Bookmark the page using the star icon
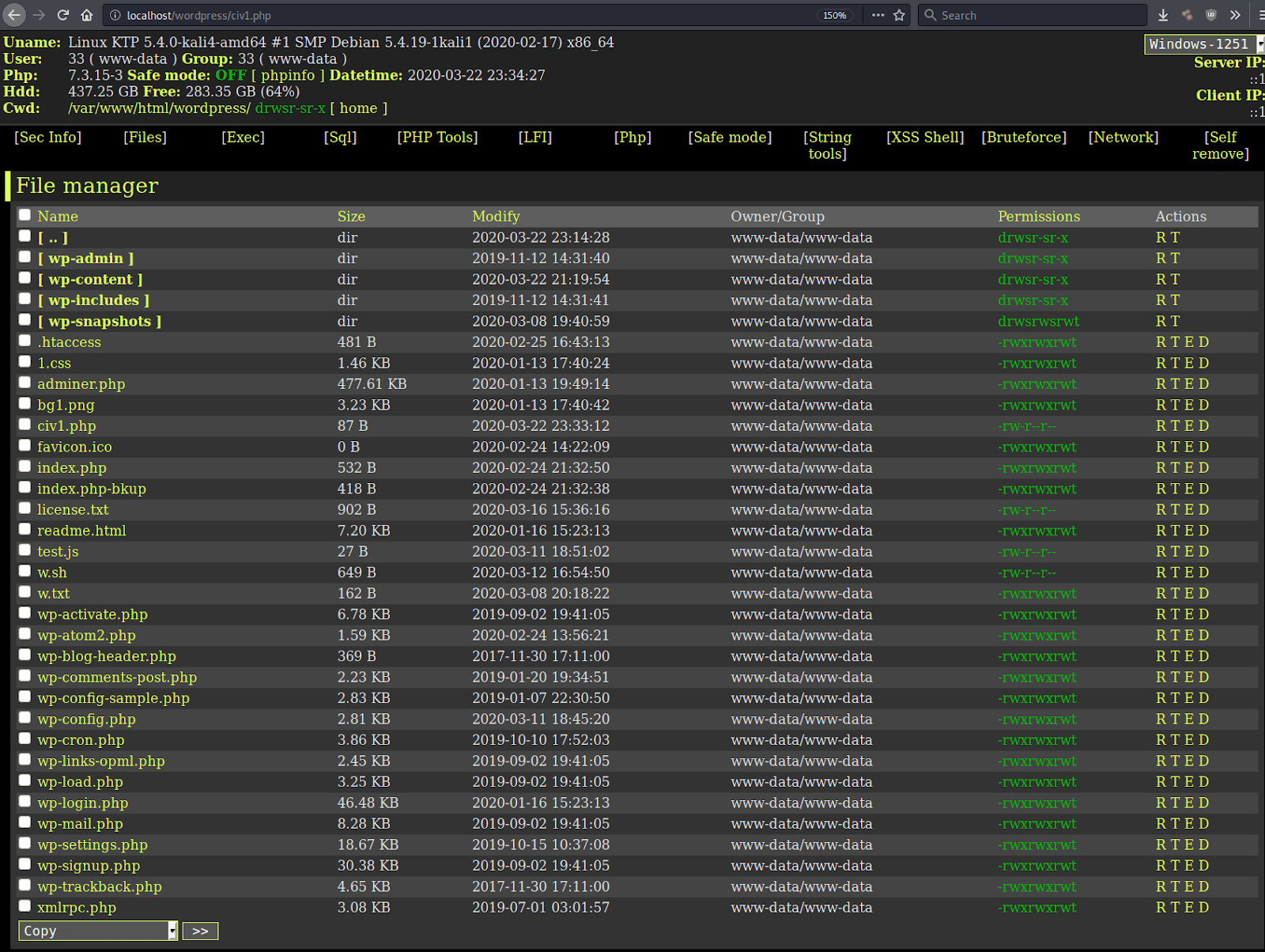 click(899, 15)
